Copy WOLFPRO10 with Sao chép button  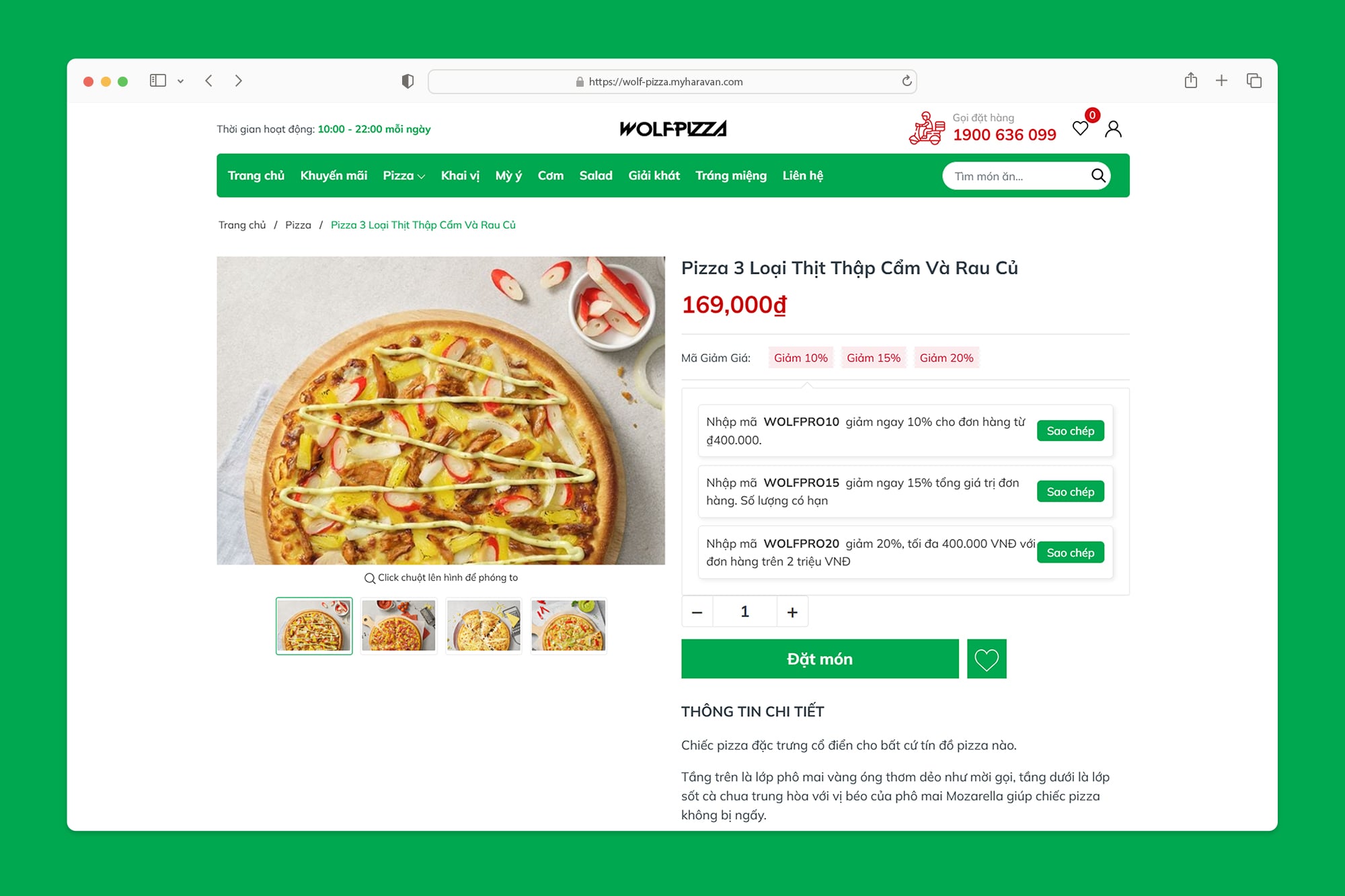tap(1070, 431)
